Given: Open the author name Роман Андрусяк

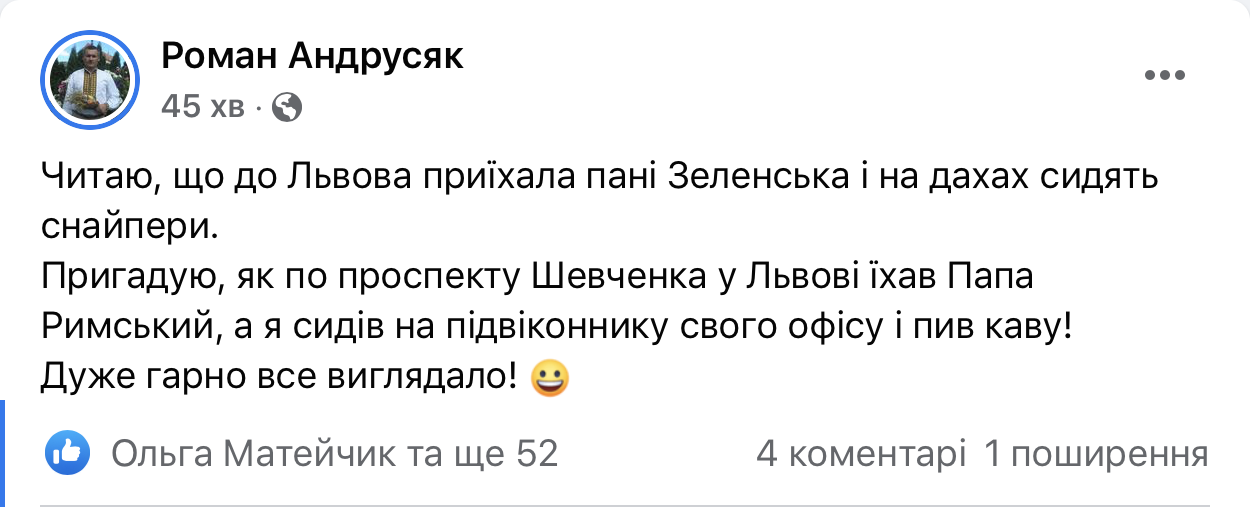Looking at the screenshot, I should 312,58.
